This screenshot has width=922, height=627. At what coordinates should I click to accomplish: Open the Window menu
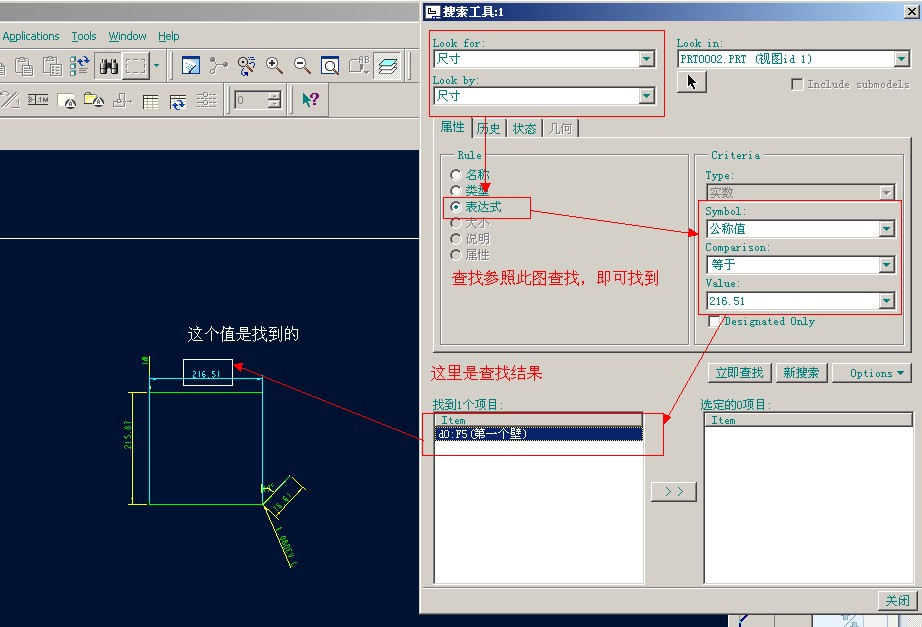pos(127,36)
